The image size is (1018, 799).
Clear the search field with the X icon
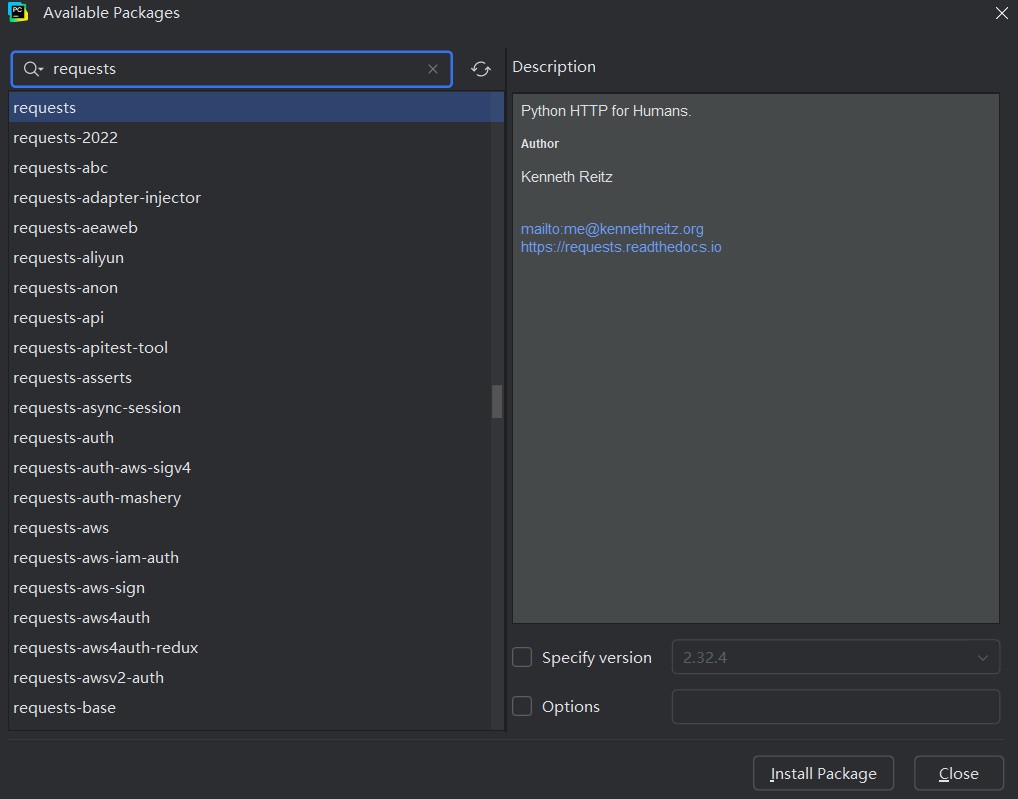433,69
